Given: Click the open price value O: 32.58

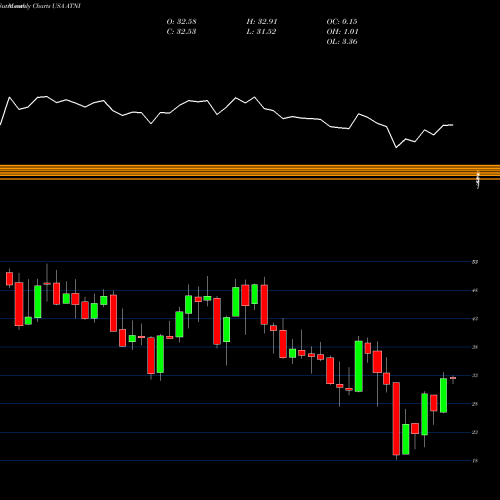Looking at the screenshot, I should click(181, 22).
